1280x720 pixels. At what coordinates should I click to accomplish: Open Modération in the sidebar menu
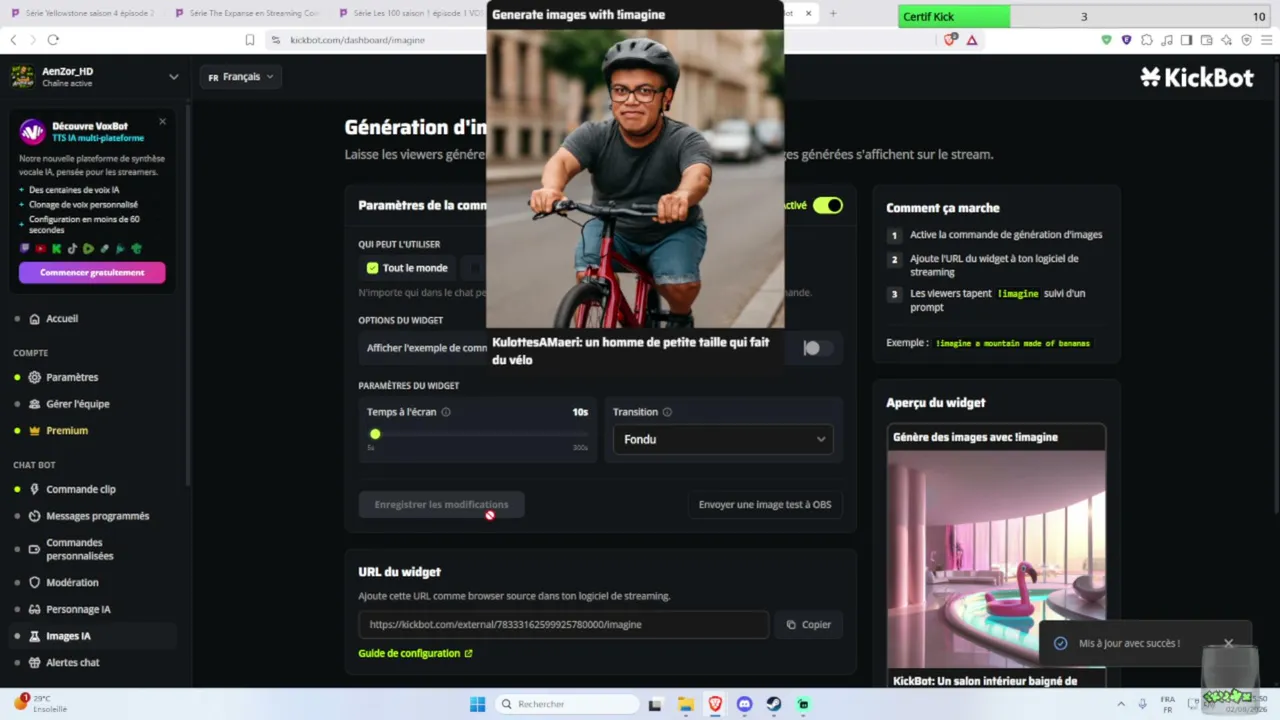(72, 582)
